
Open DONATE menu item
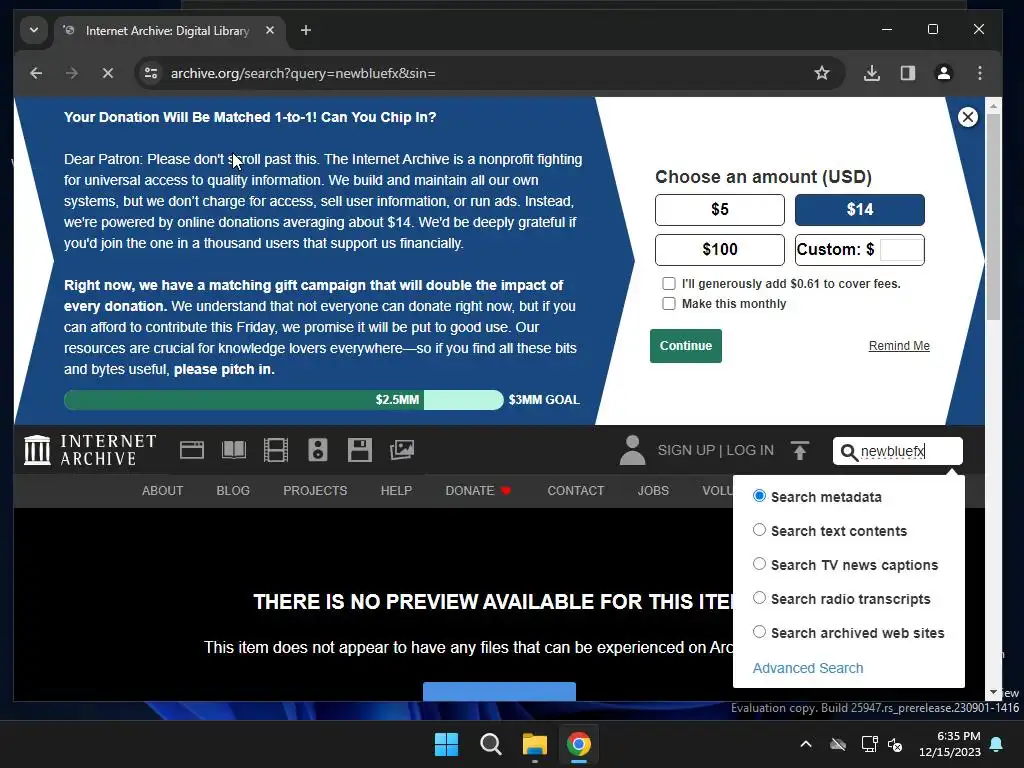[478, 490]
